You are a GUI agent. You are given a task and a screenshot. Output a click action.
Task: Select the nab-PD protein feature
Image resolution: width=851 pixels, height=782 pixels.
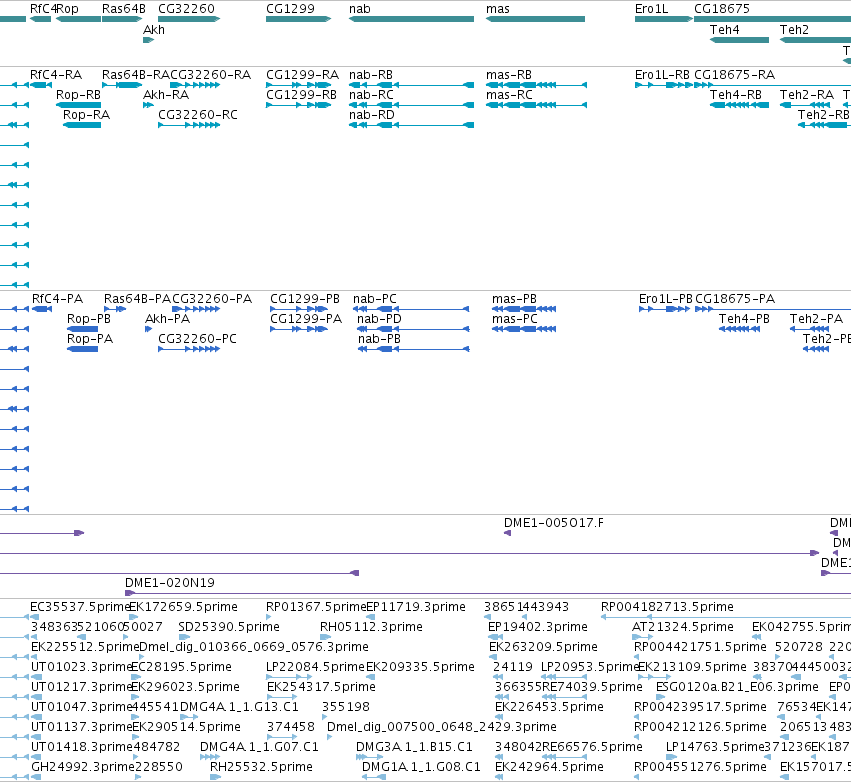(413, 329)
